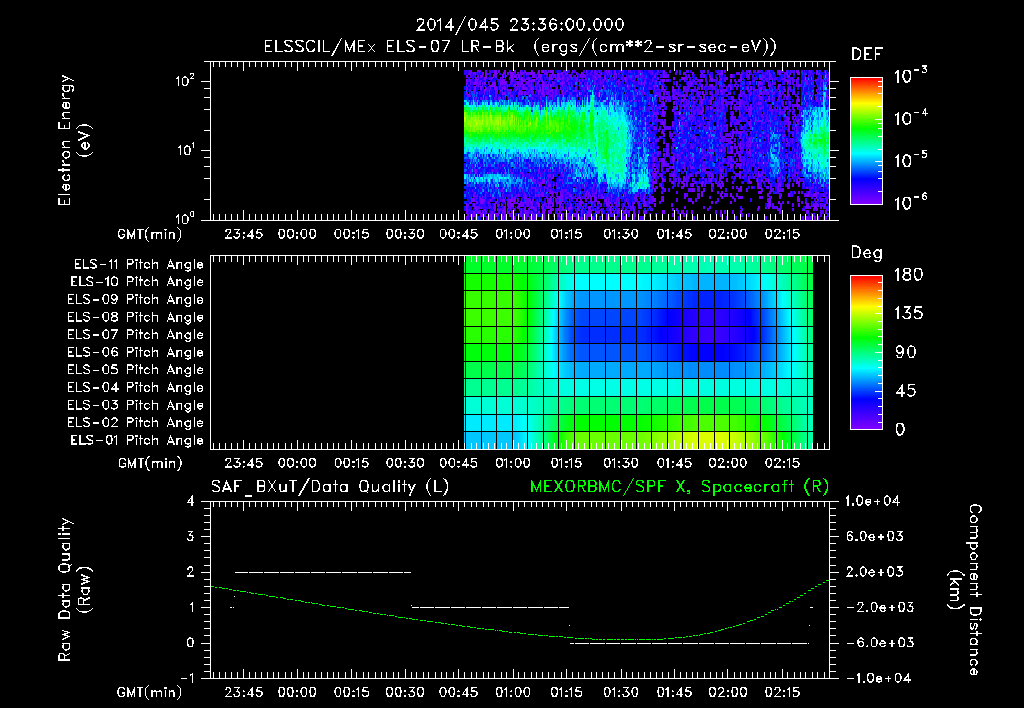
Task: Click the 10^-3 DEF scale label
Action: pyautogui.click(x=910, y=75)
